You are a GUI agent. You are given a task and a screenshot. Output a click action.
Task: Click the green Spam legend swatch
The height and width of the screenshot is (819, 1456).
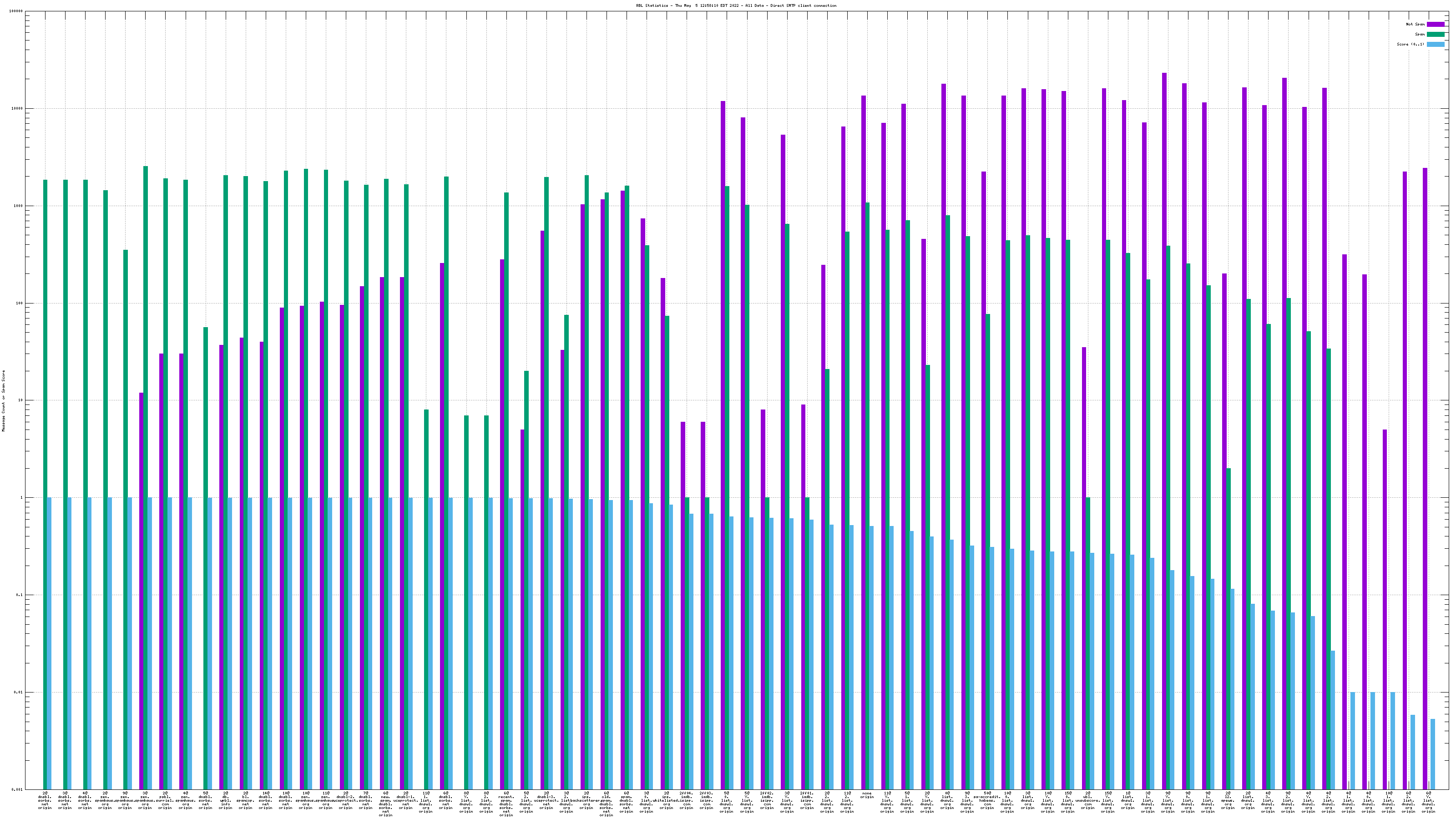1436,35
